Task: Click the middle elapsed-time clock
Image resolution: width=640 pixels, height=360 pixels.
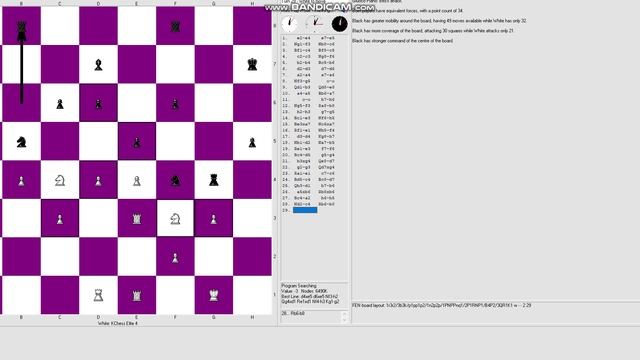Action: click(314, 24)
